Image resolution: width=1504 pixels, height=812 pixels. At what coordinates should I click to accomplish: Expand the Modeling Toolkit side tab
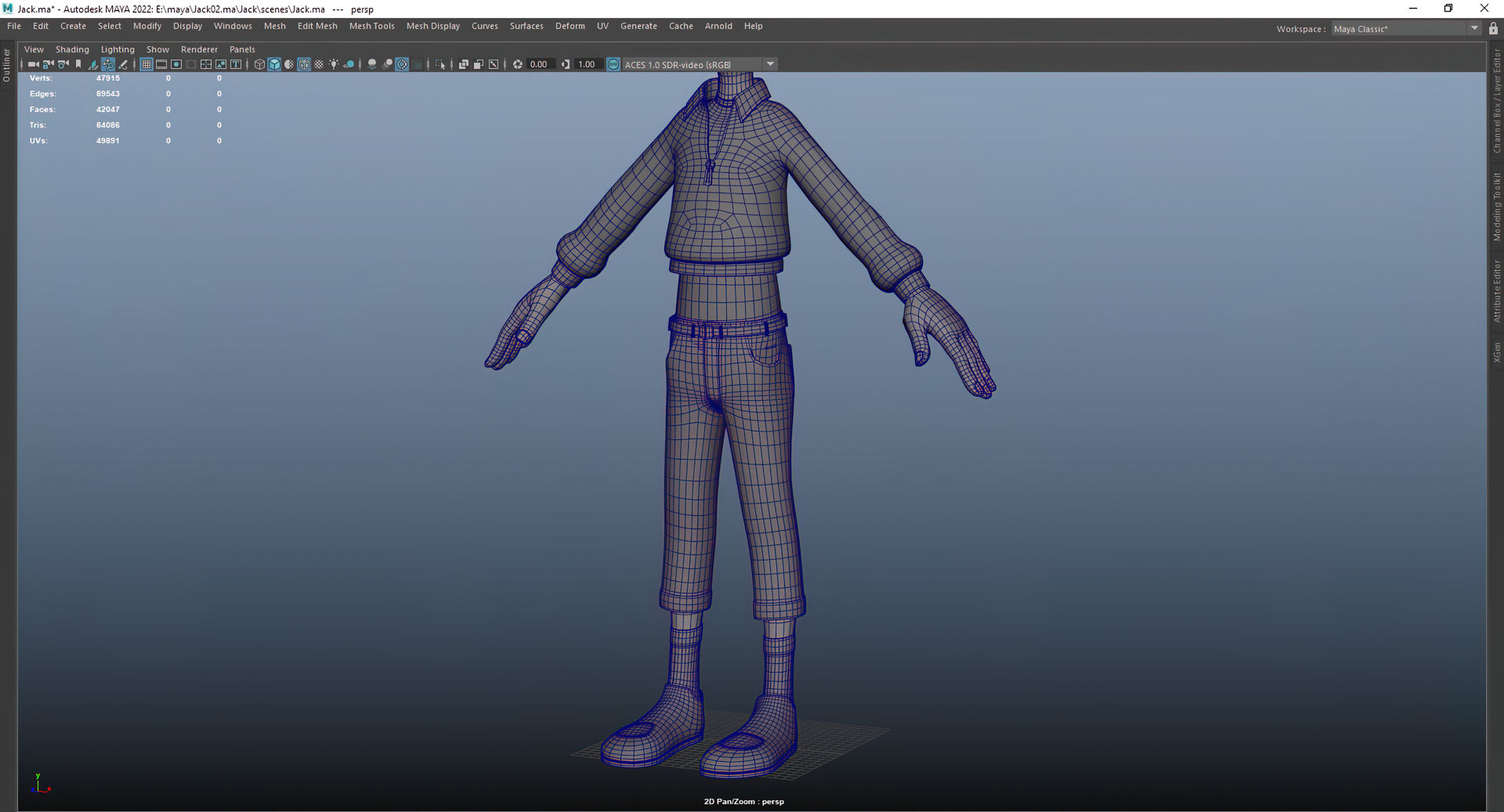pos(1496,206)
